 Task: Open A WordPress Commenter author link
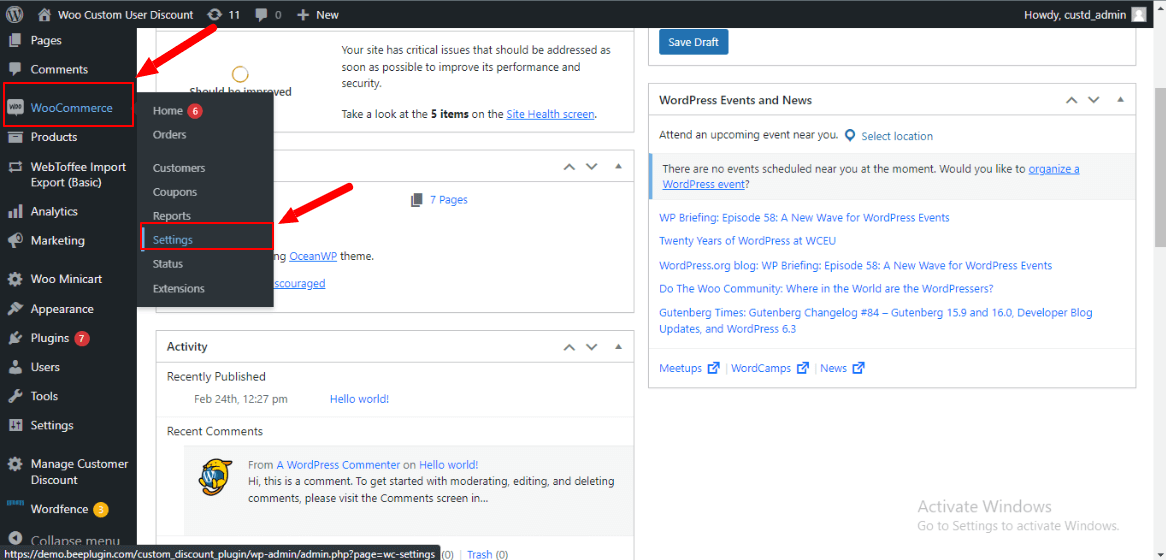point(338,465)
